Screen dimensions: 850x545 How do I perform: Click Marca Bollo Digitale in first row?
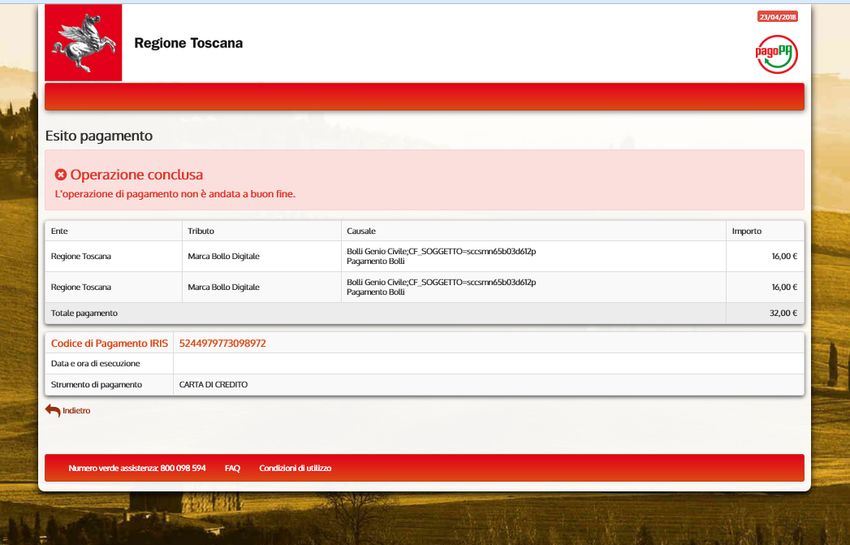[223, 256]
